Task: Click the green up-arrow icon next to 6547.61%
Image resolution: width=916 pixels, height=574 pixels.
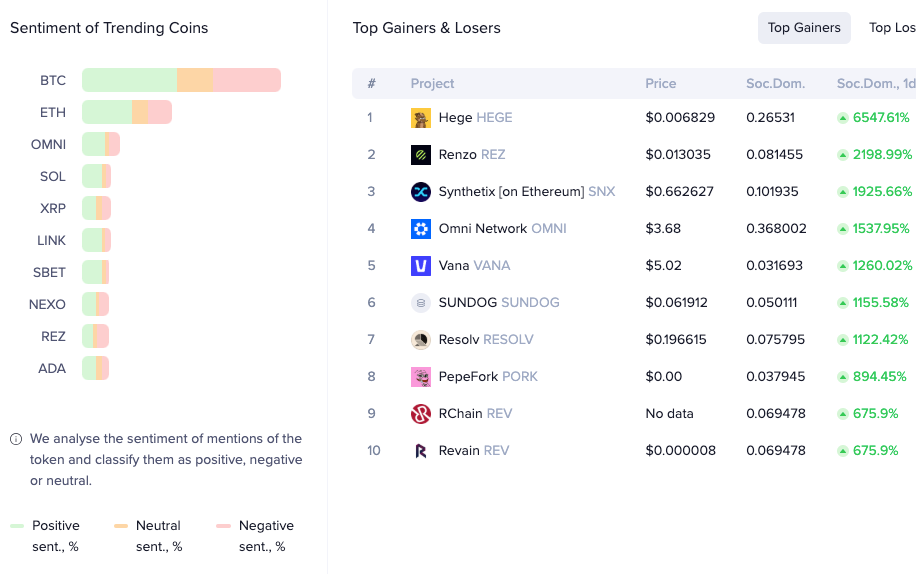Action: 842,118
